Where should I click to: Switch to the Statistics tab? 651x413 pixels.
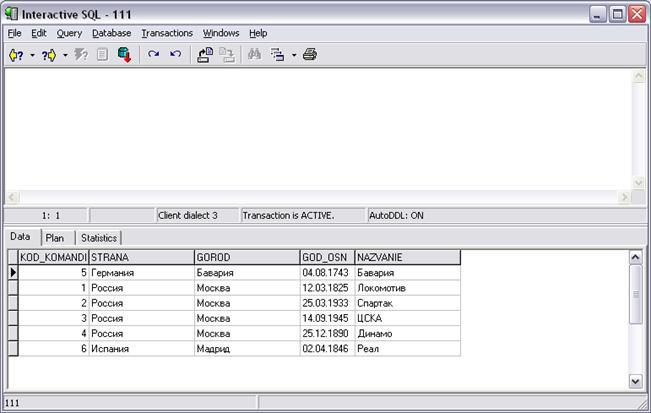(x=98, y=238)
